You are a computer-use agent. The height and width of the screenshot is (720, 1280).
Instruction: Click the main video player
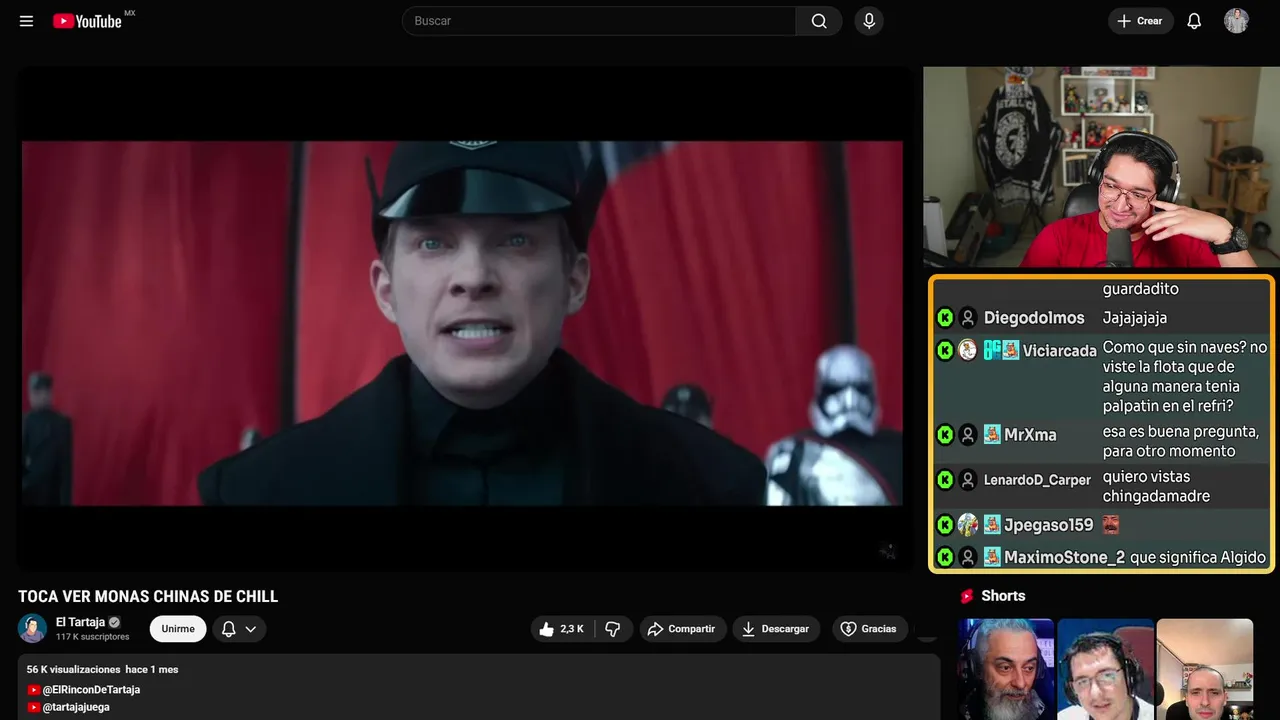(x=463, y=320)
